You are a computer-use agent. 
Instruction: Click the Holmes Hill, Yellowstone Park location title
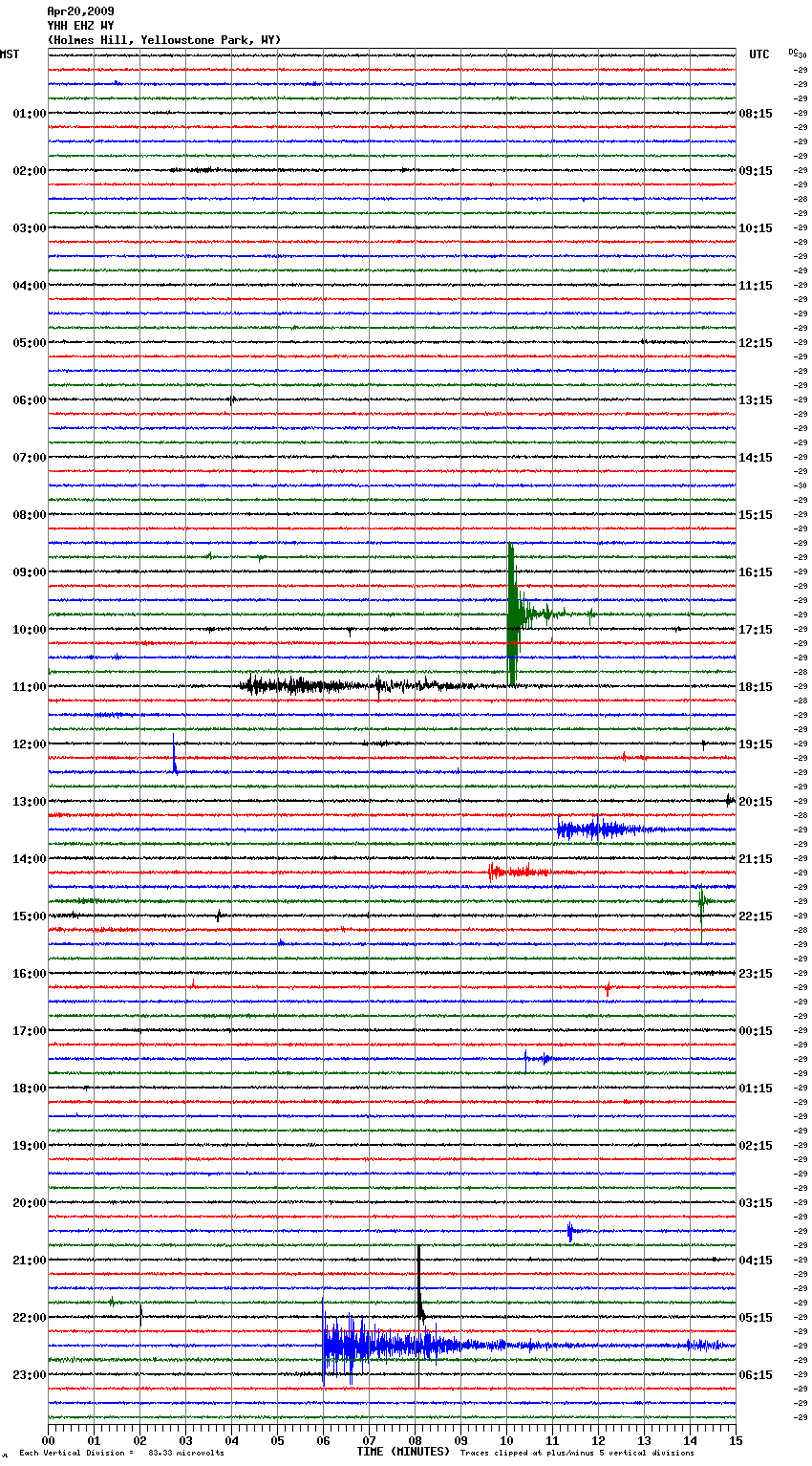(x=164, y=40)
